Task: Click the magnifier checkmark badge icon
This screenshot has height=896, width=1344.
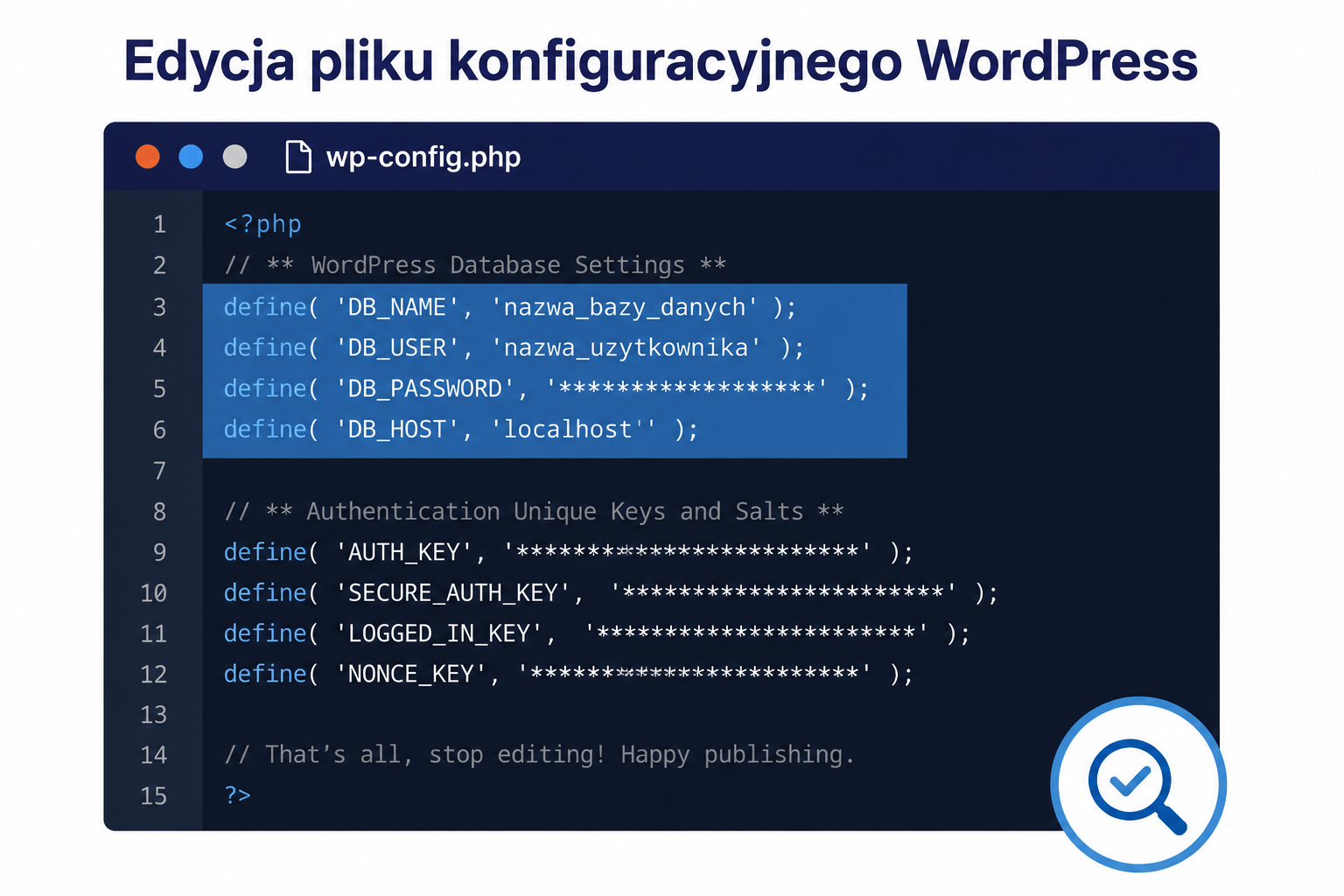Action: [x=1137, y=784]
